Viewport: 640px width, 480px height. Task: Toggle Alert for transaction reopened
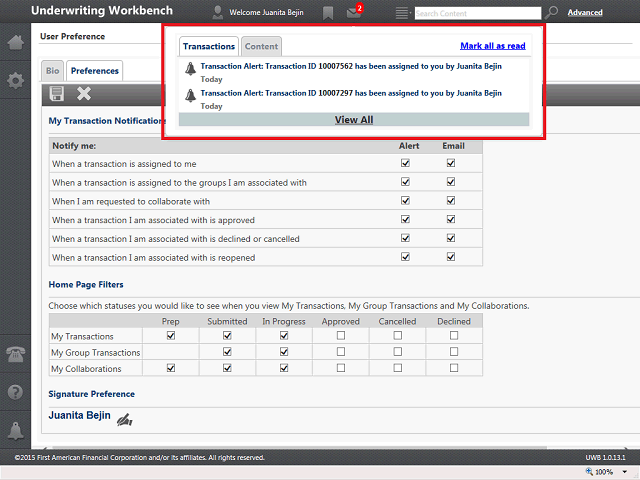(405, 257)
